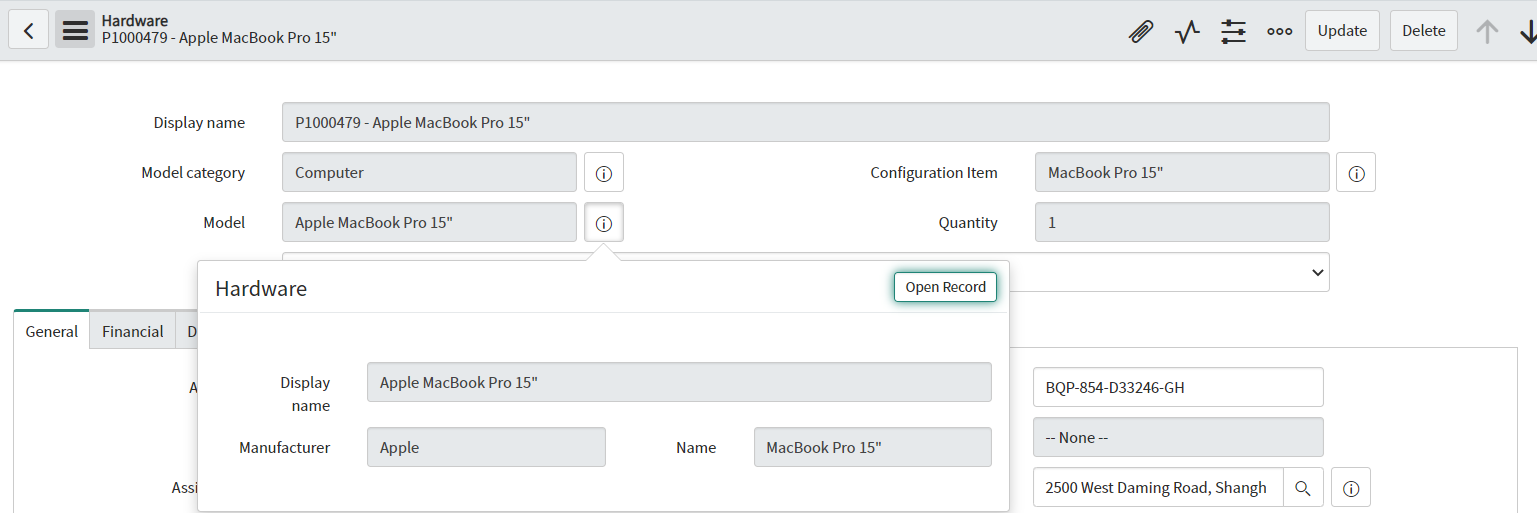The height and width of the screenshot is (513, 1537).
Task: Expand the dropdown below Quantity field
Action: tap(1170, 272)
